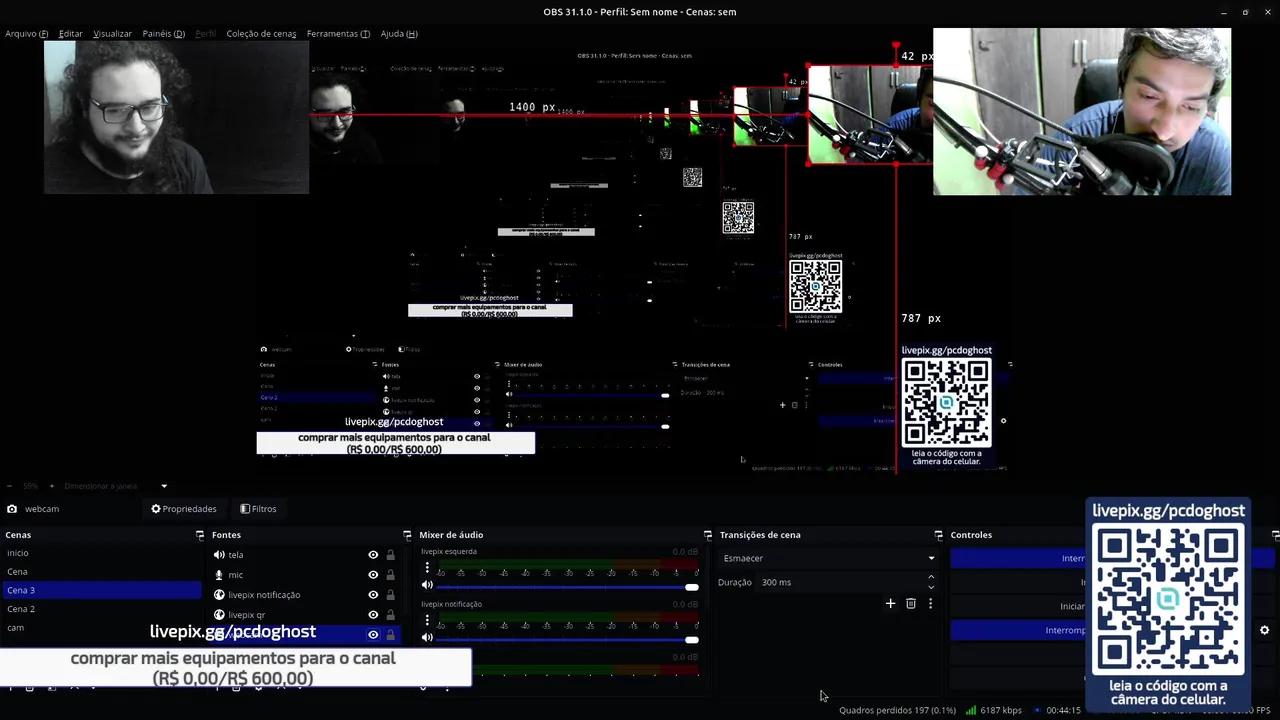Lock the selected source row
1280x720 pixels.
tap(390, 635)
